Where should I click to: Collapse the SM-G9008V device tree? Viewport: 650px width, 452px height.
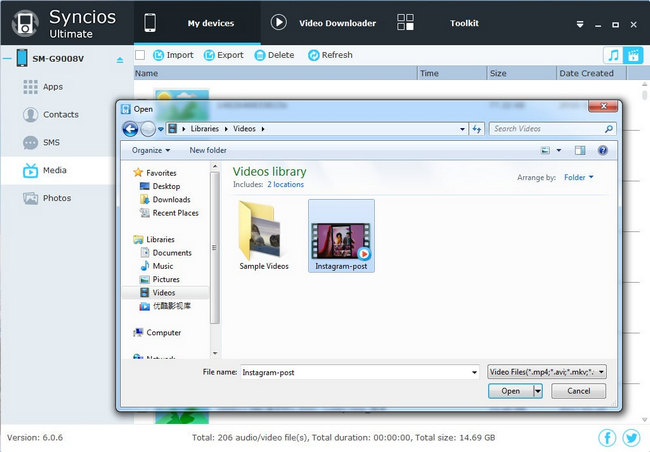(x=7, y=58)
